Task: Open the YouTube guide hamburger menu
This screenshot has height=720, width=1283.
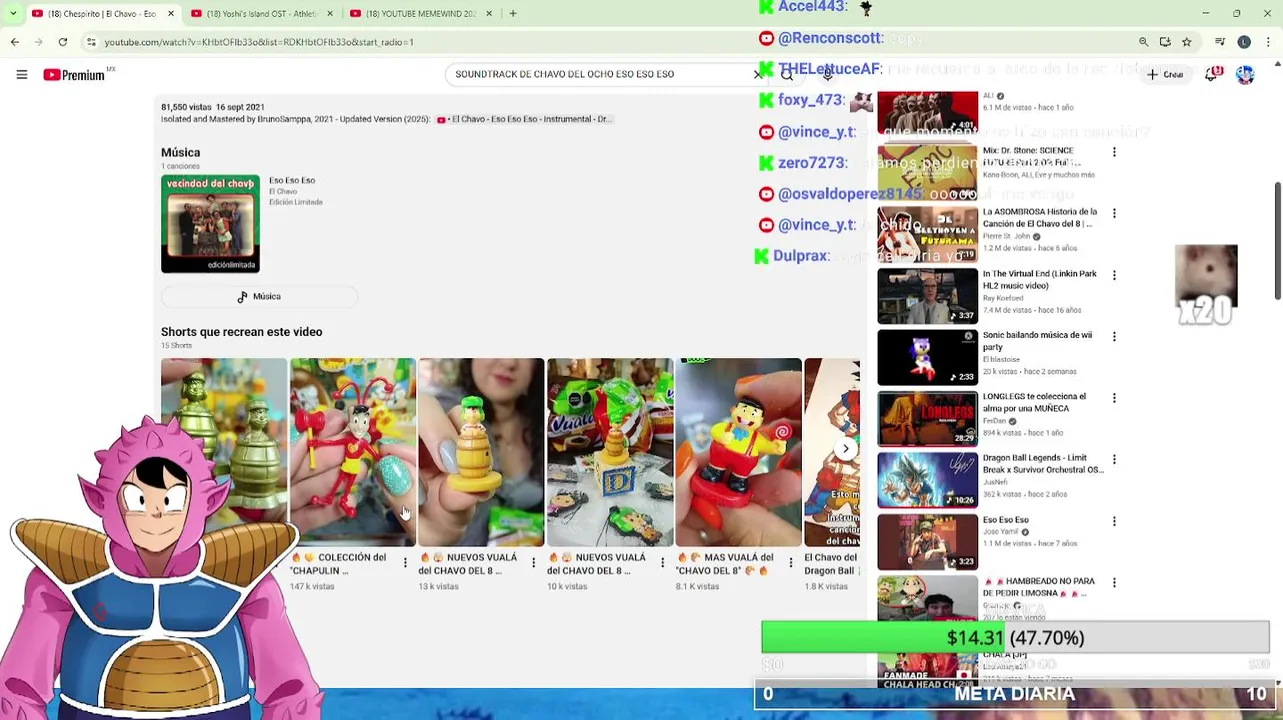Action: pyautogui.click(x=21, y=75)
